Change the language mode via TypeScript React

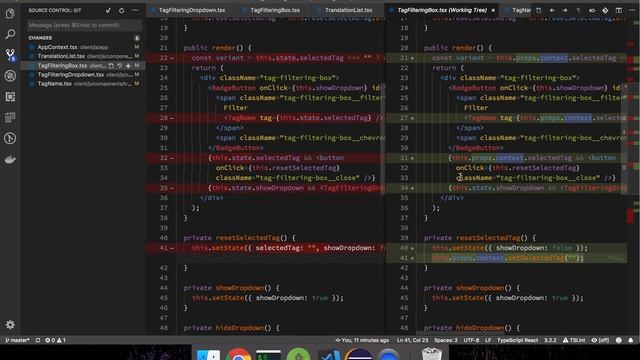pos(518,340)
